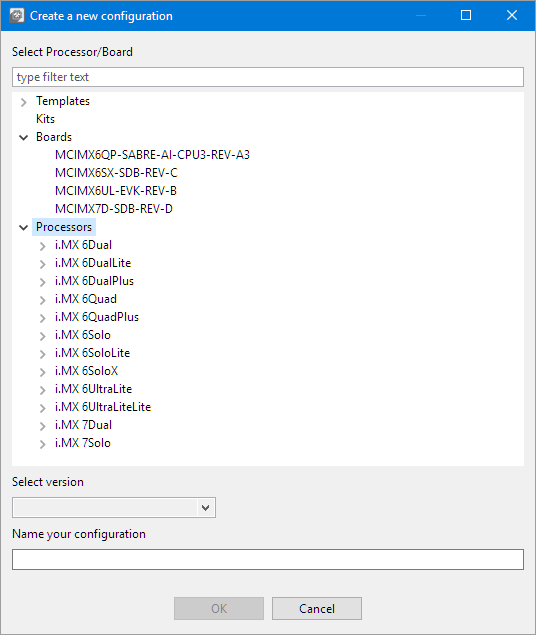This screenshot has height=635, width=536.
Task: Click the Name your configuration field
Action: (268, 559)
